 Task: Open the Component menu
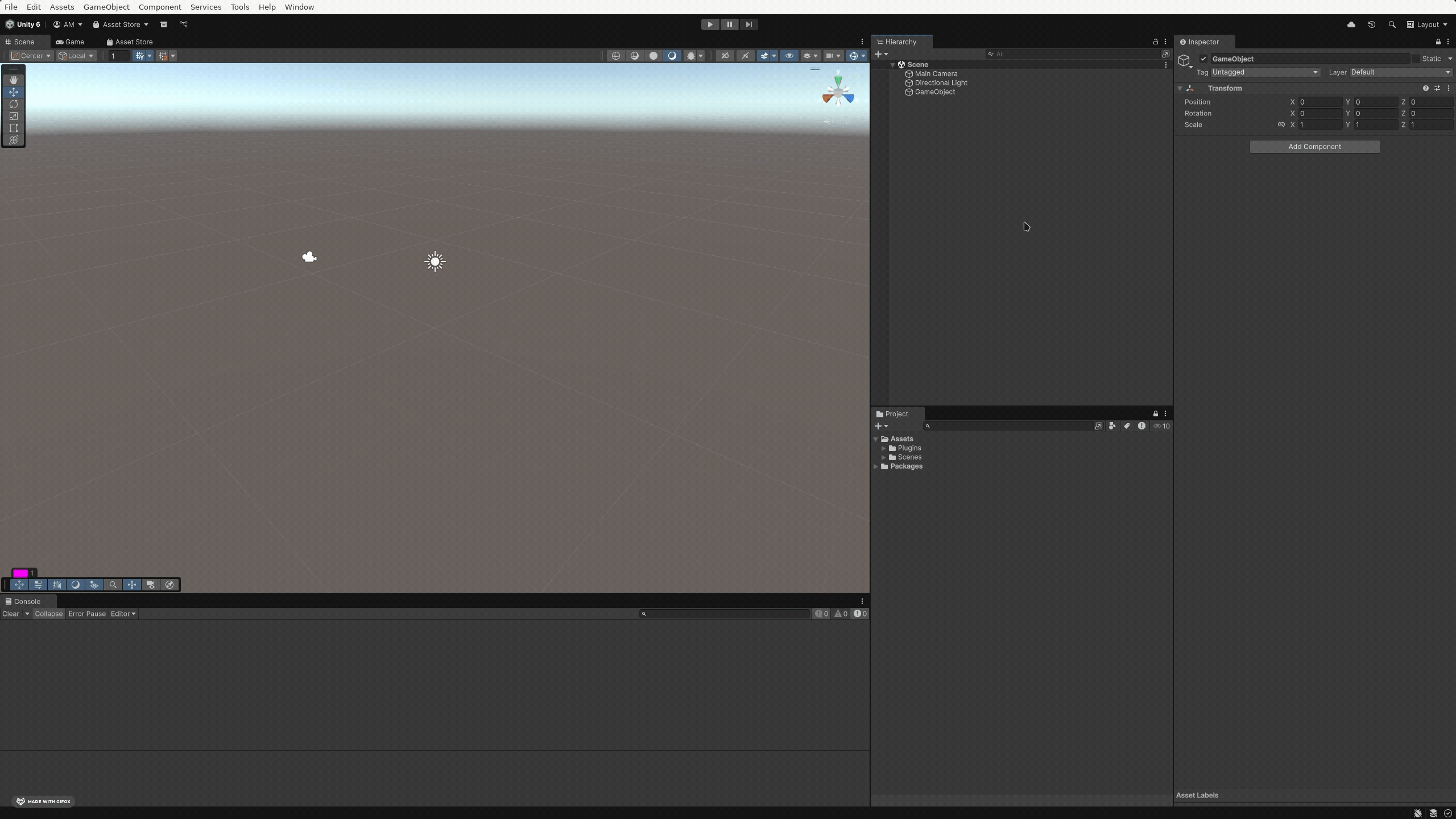[x=160, y=7]
